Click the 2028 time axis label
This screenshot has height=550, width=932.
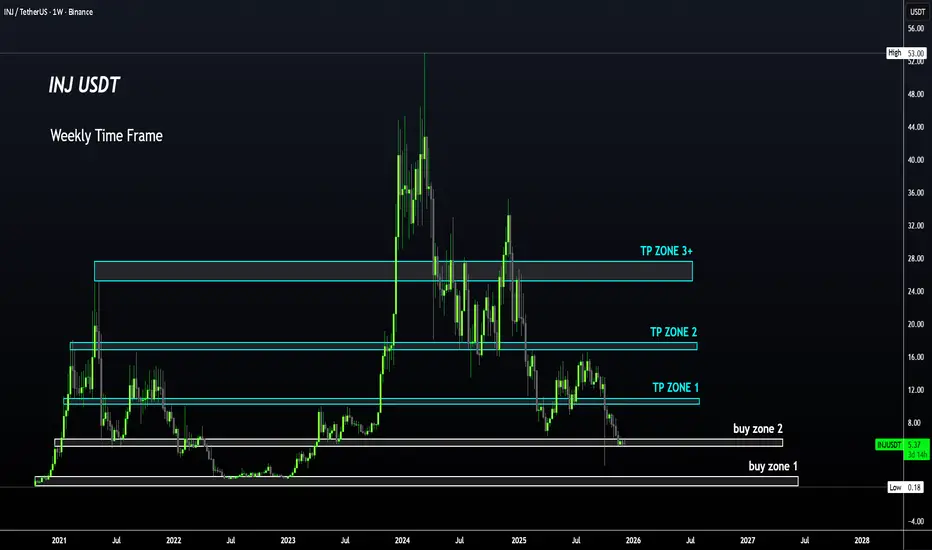coord(862,540)
